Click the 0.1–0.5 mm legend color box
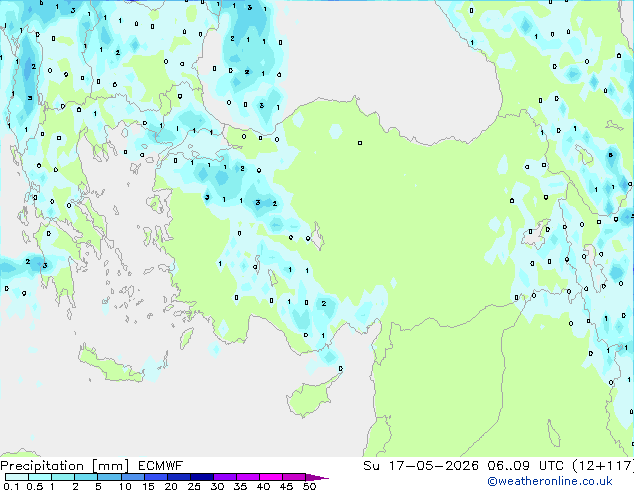Screen dimensions: 634x490 17,477
